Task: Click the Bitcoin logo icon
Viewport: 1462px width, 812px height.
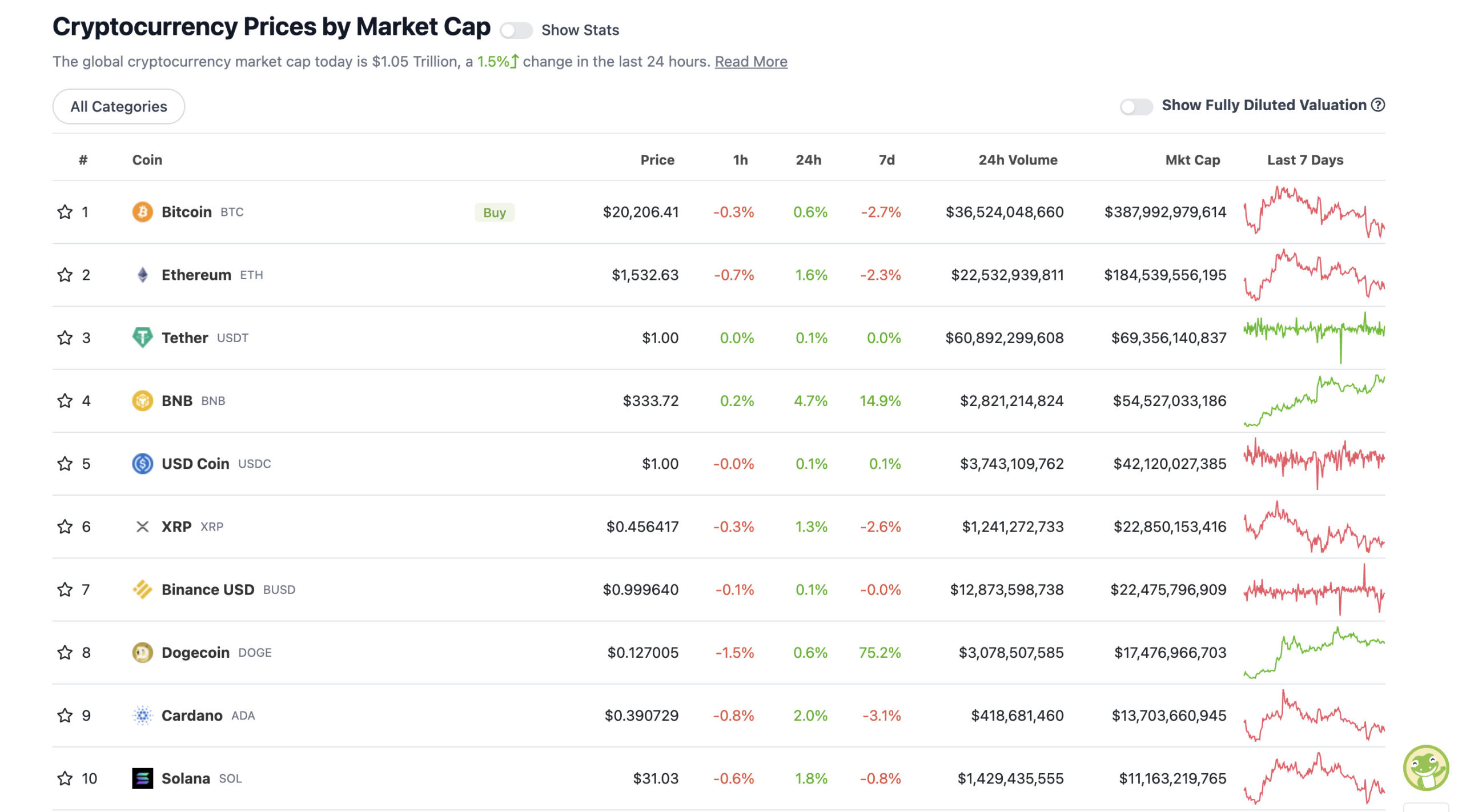Action: click(142, 212)
